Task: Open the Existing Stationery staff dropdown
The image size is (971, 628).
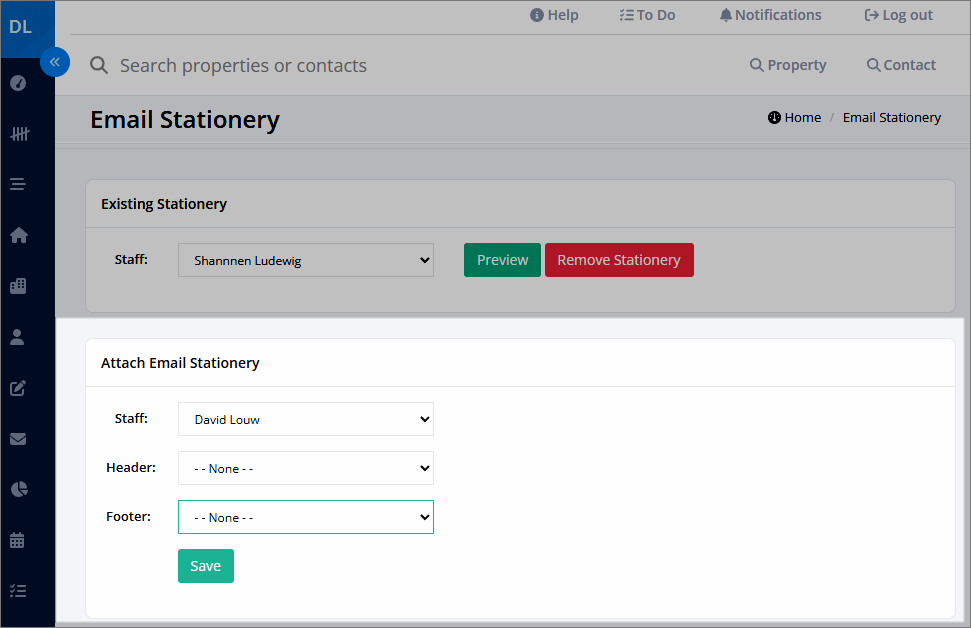Action: point(306,260)
